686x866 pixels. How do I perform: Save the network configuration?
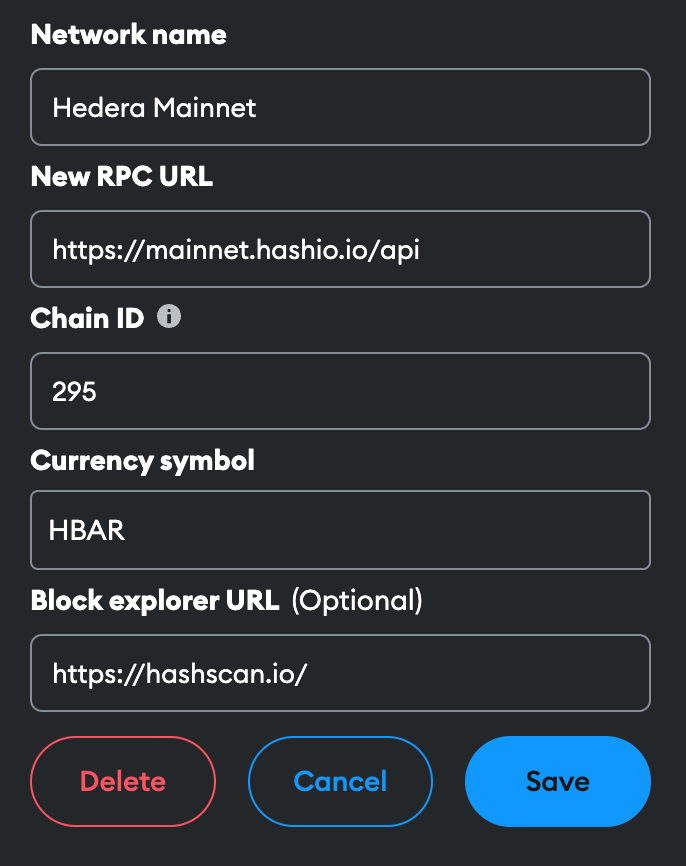click(558, 781)
